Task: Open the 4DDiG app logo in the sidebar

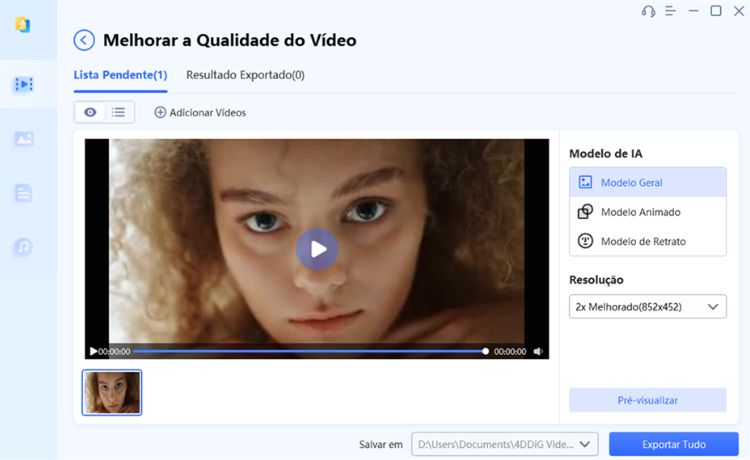Action: [x=23, y=24]
